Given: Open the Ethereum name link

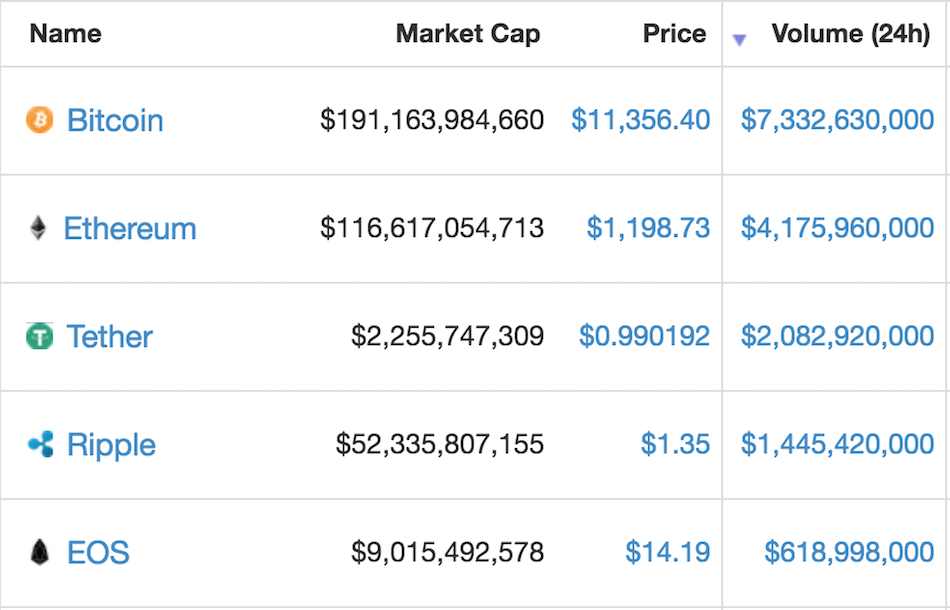Looking at the screenshot, I should pyautogui.click(x=130, y=229).
